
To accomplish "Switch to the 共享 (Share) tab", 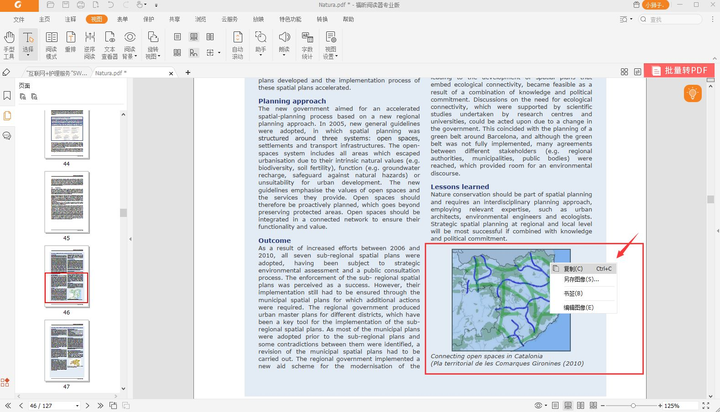I will pos(174,19).
